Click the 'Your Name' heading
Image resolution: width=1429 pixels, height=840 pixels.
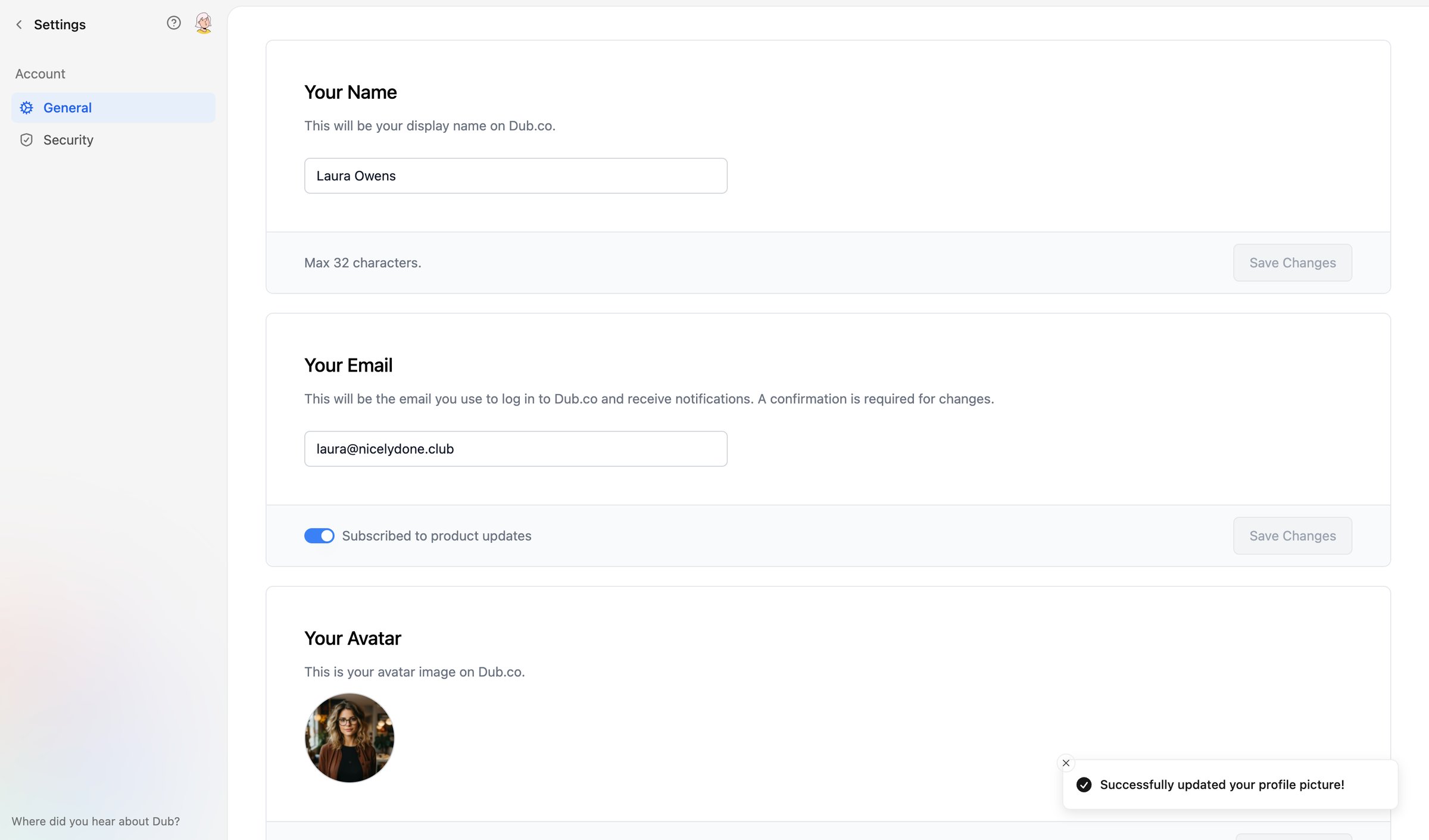[350, 92]
